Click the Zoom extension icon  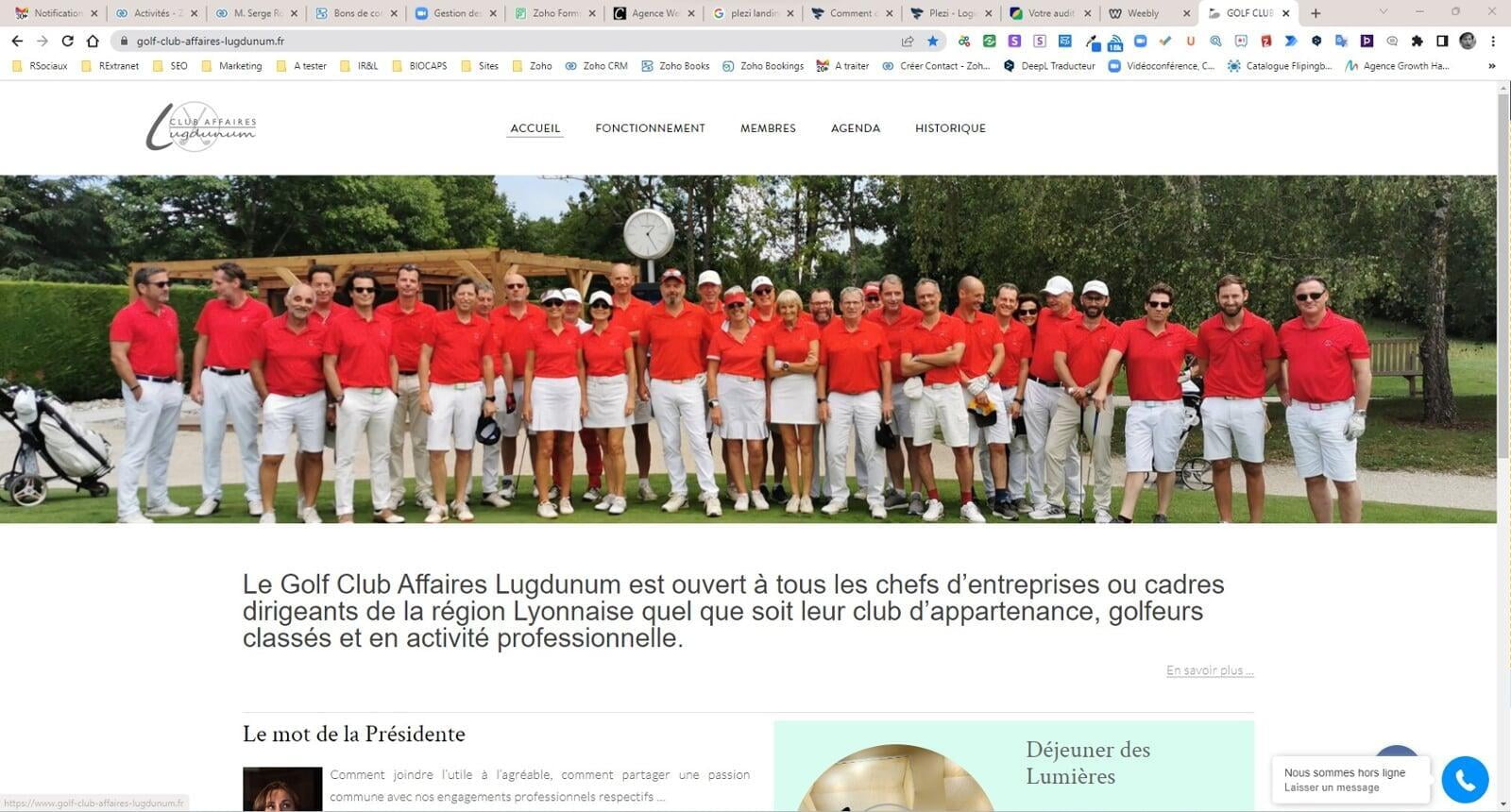coord(1140,41)
